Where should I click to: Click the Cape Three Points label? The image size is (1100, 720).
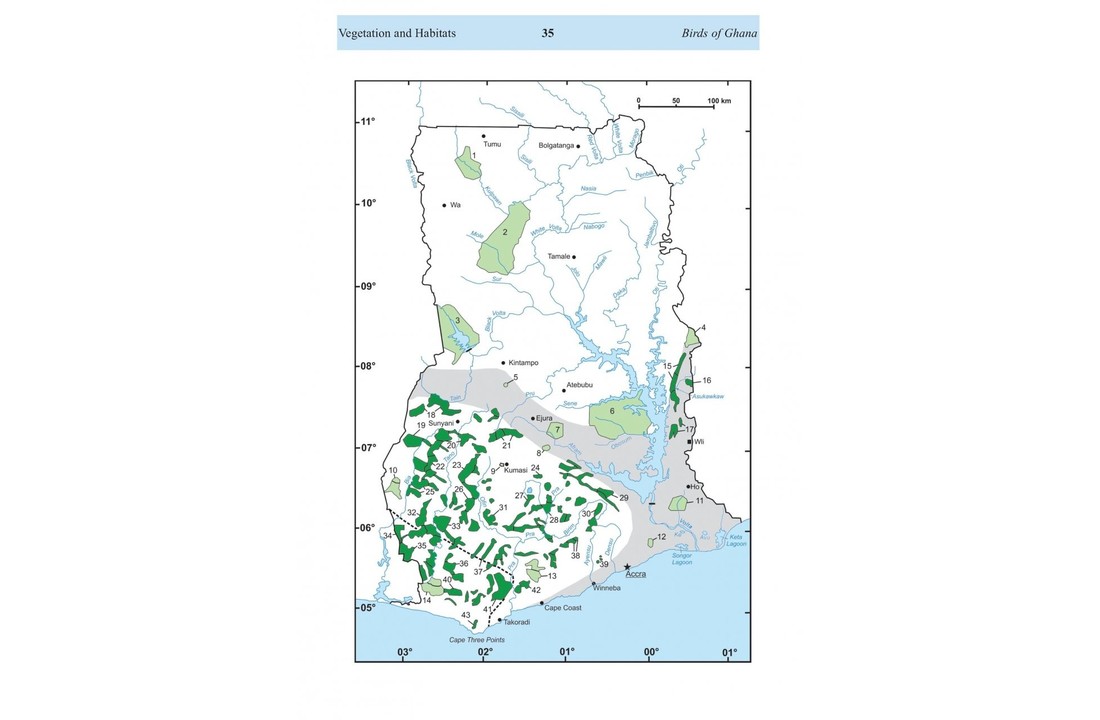click(477, 640)
